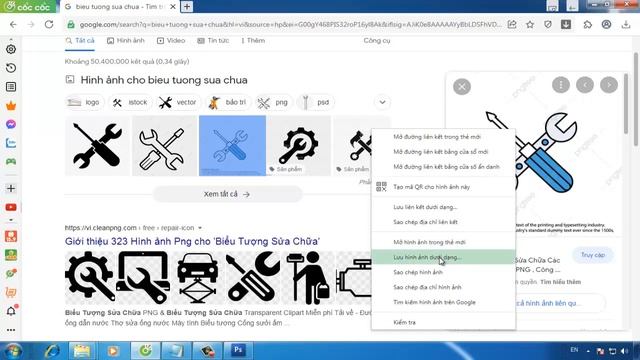640x360 pixels.
Task: Add a new sidebar shortcut with plus icon
Action: pyautogui.click(x=11, y=188)
